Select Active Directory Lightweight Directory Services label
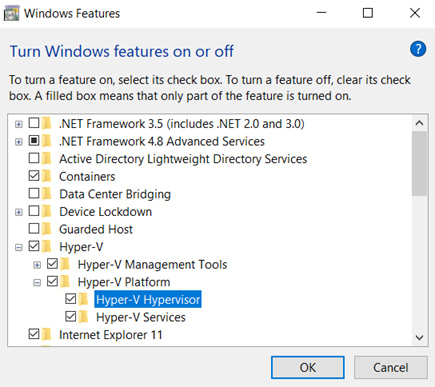This screenshot has width=435, height=387. coord(183,159)
